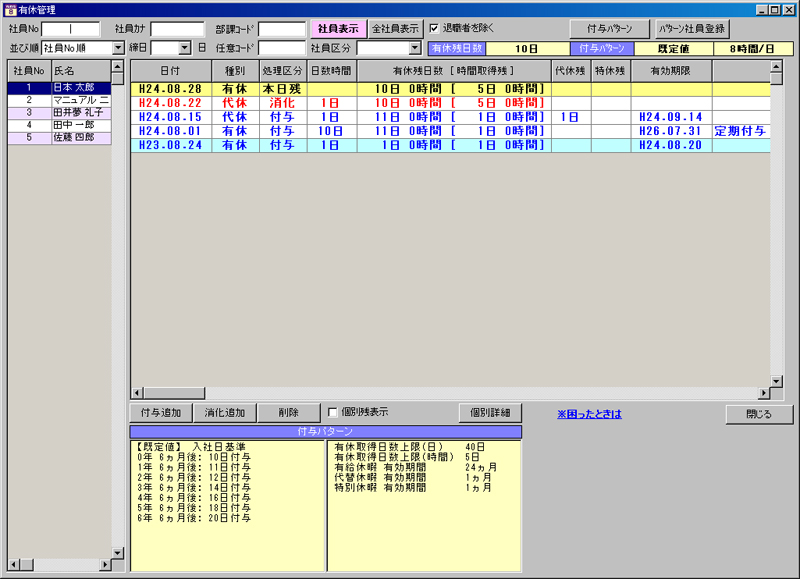Open the 並び順 sort order dropdown

tap(118, 48)
